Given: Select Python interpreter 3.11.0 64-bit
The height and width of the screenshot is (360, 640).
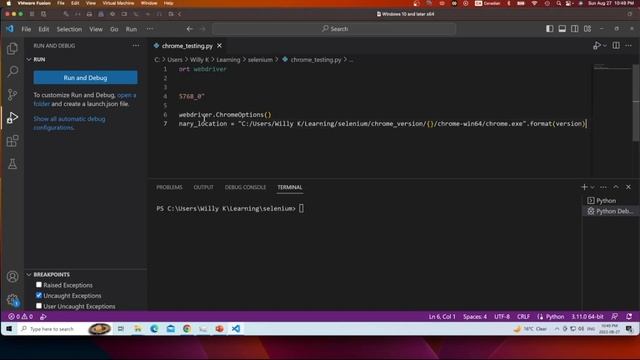Looking at the screenshot, I should 587,317.
